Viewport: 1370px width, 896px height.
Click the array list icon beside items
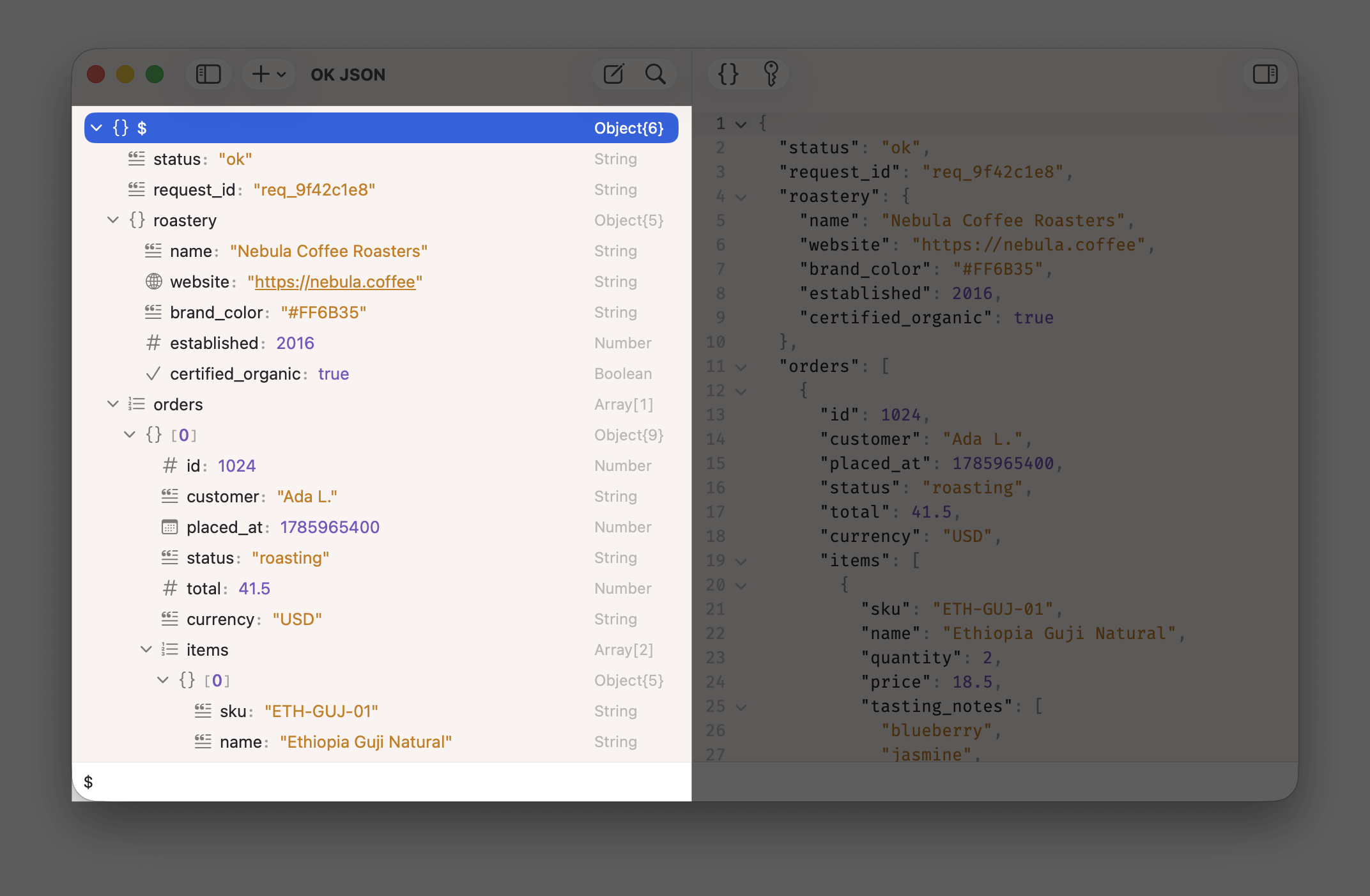170,649
